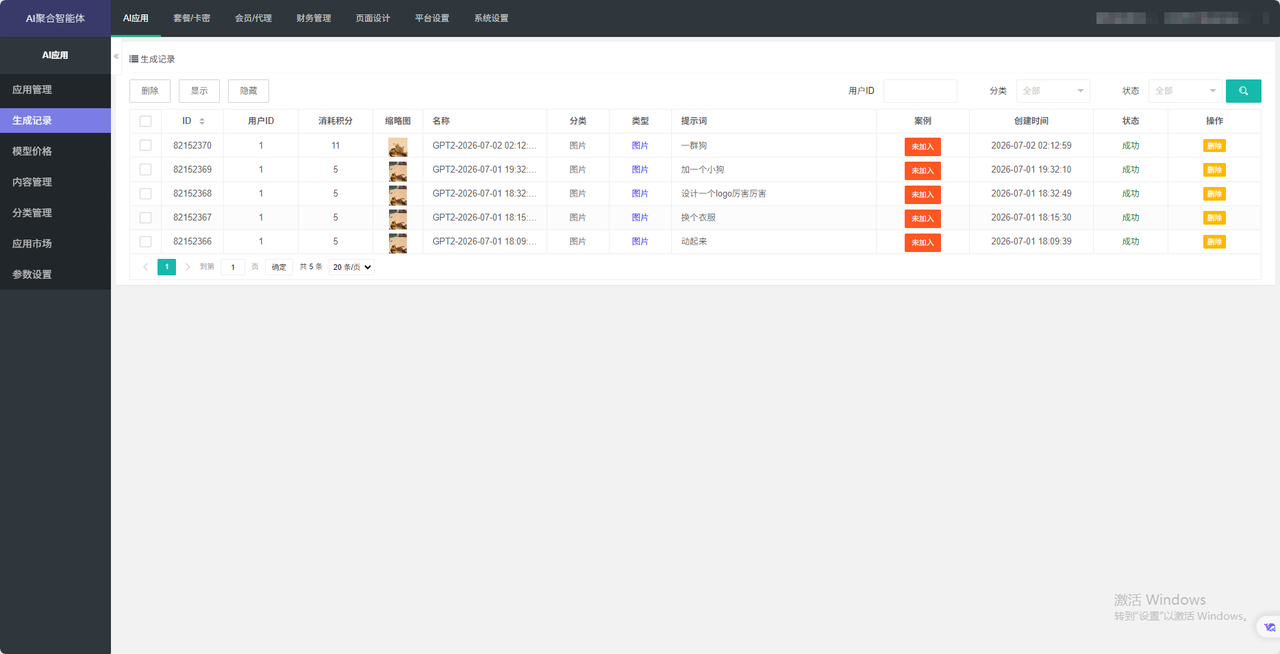Open the 分类 filter dropdown
Screen dimensions: 1280x654
(x=1053, y=91)
